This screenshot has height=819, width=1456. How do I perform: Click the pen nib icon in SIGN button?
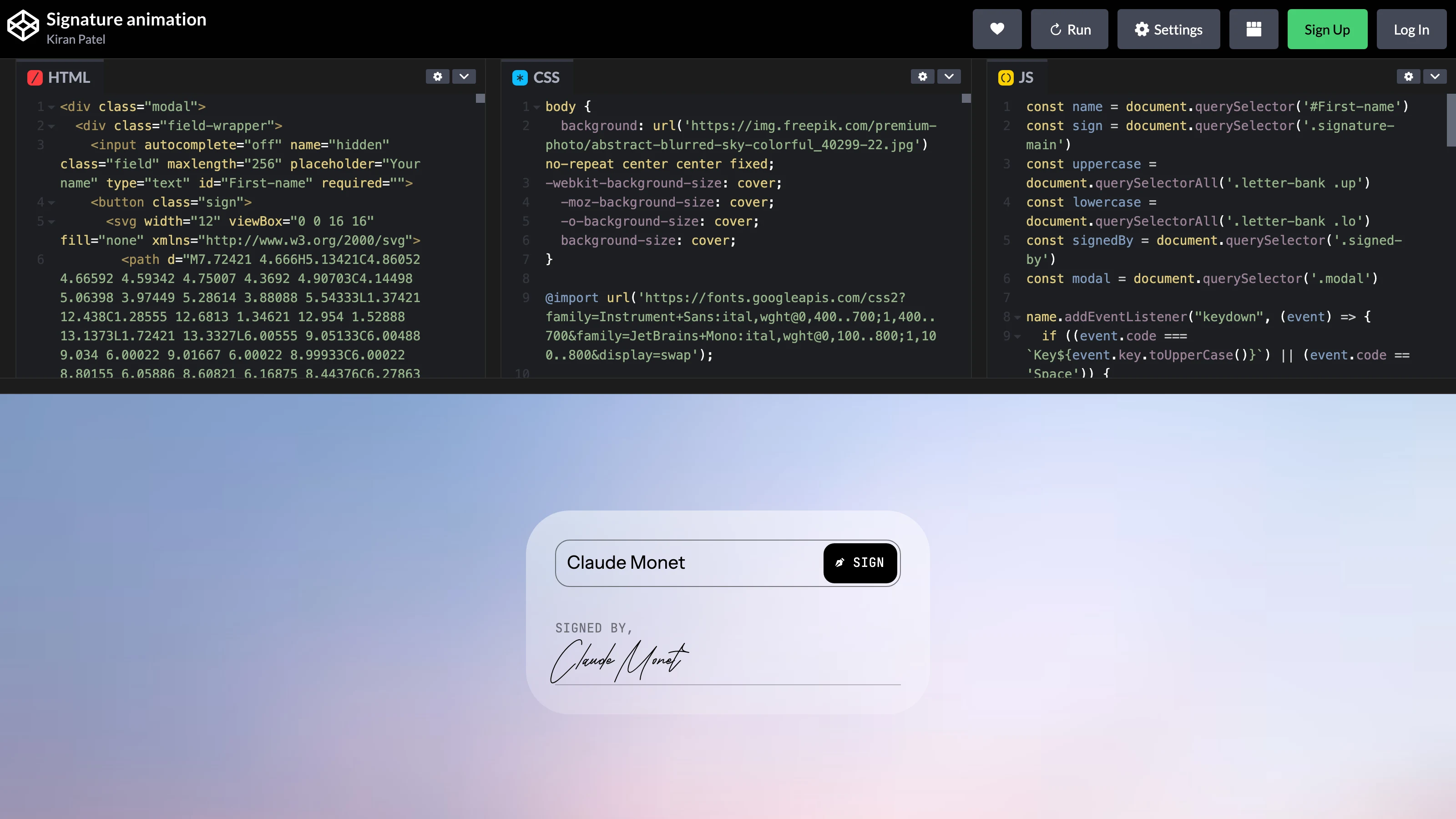pyautogui.click(x=840, y=562)
